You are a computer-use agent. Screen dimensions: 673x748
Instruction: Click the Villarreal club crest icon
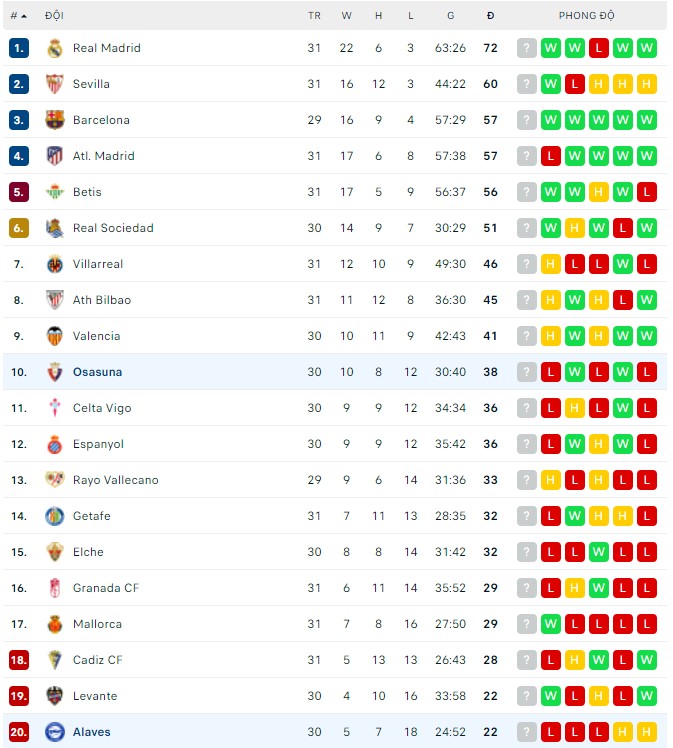point(55,264)
